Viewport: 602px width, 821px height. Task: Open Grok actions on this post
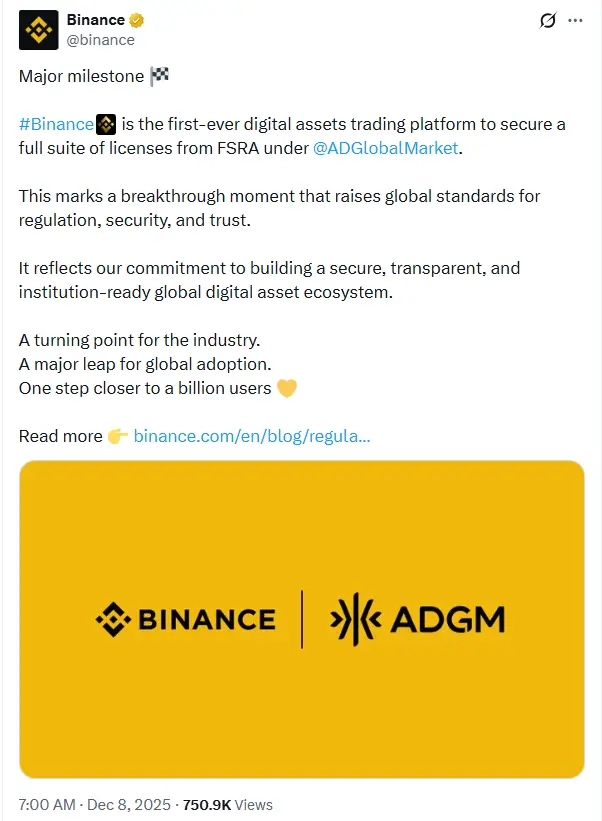[x=546, y=20]
